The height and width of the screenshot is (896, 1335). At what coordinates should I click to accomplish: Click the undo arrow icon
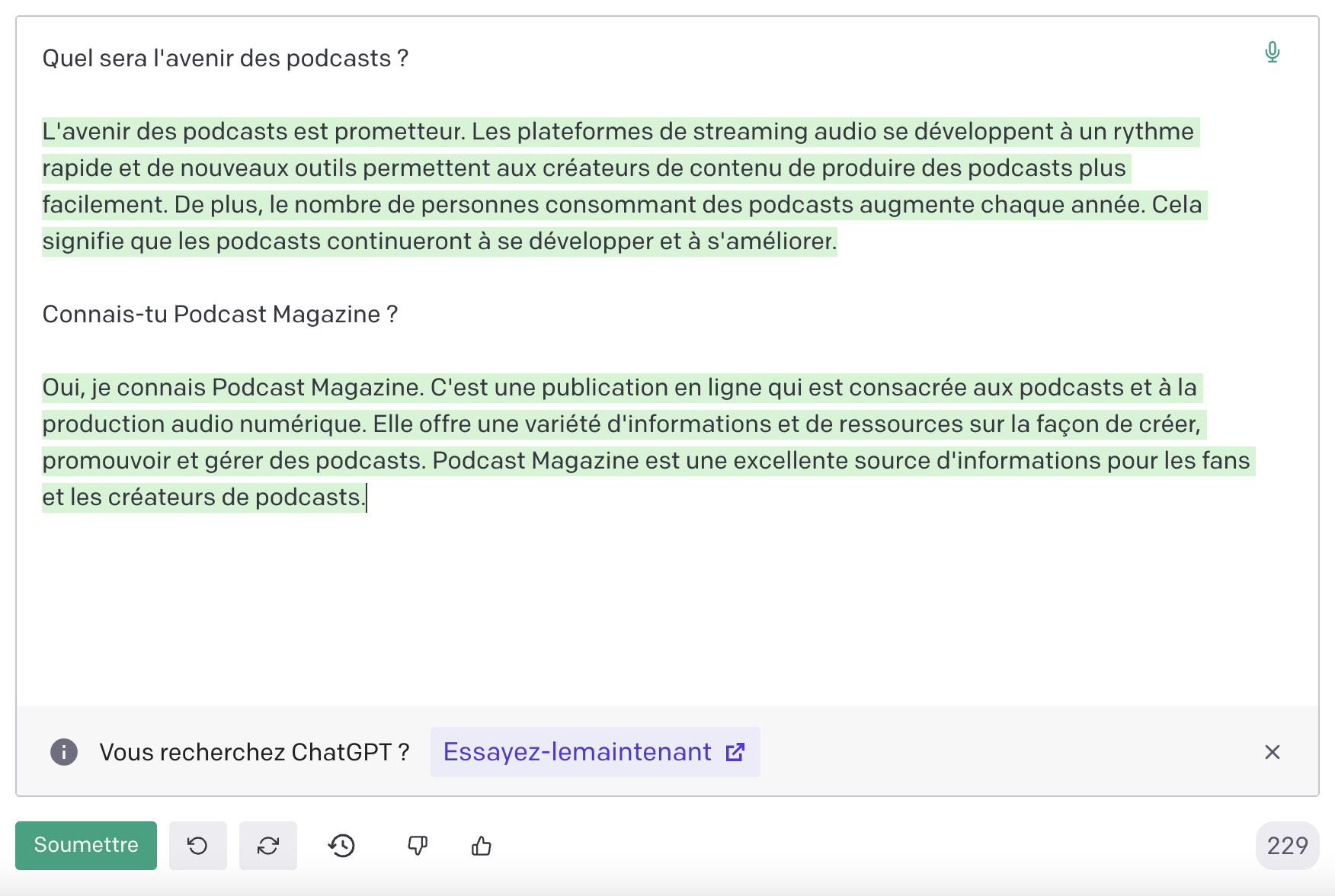[197, 845]
